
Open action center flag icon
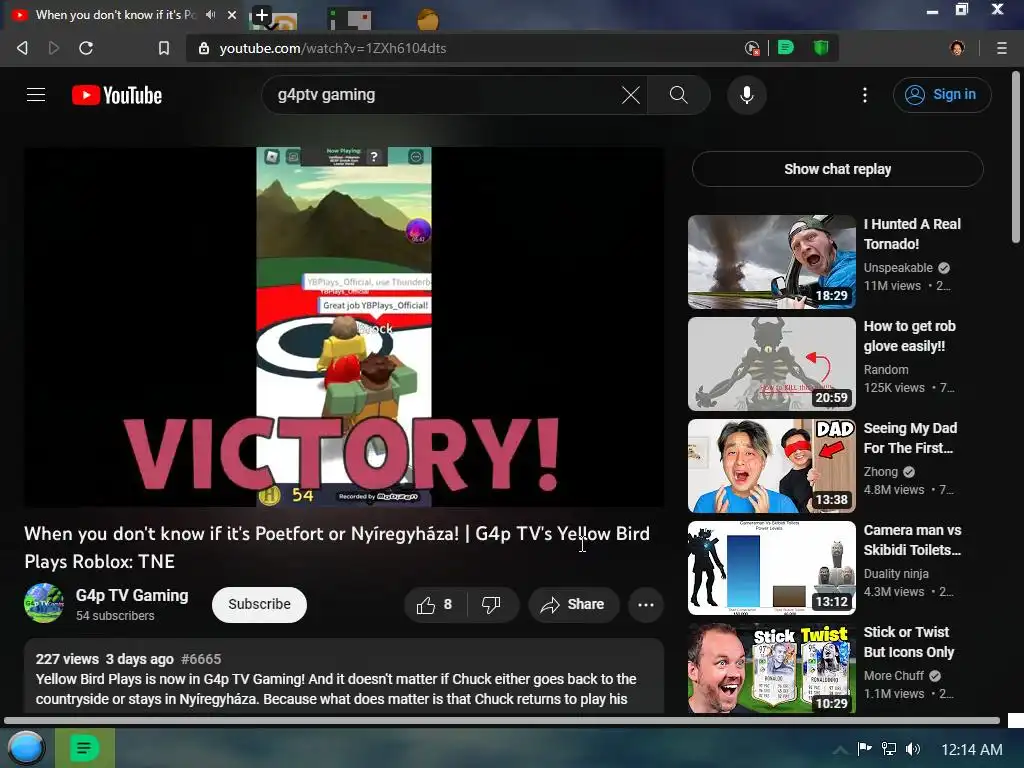(865, 749)
